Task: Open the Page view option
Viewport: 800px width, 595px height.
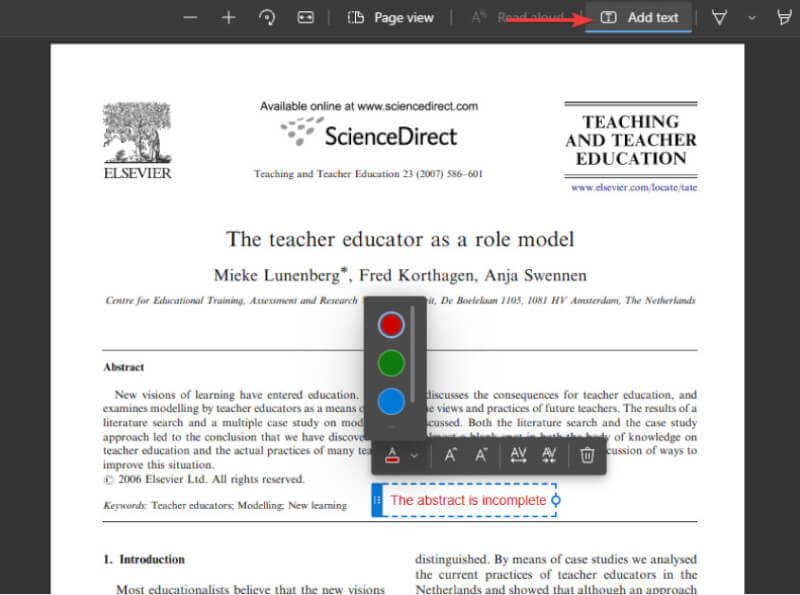Action: tap(390, 17)
